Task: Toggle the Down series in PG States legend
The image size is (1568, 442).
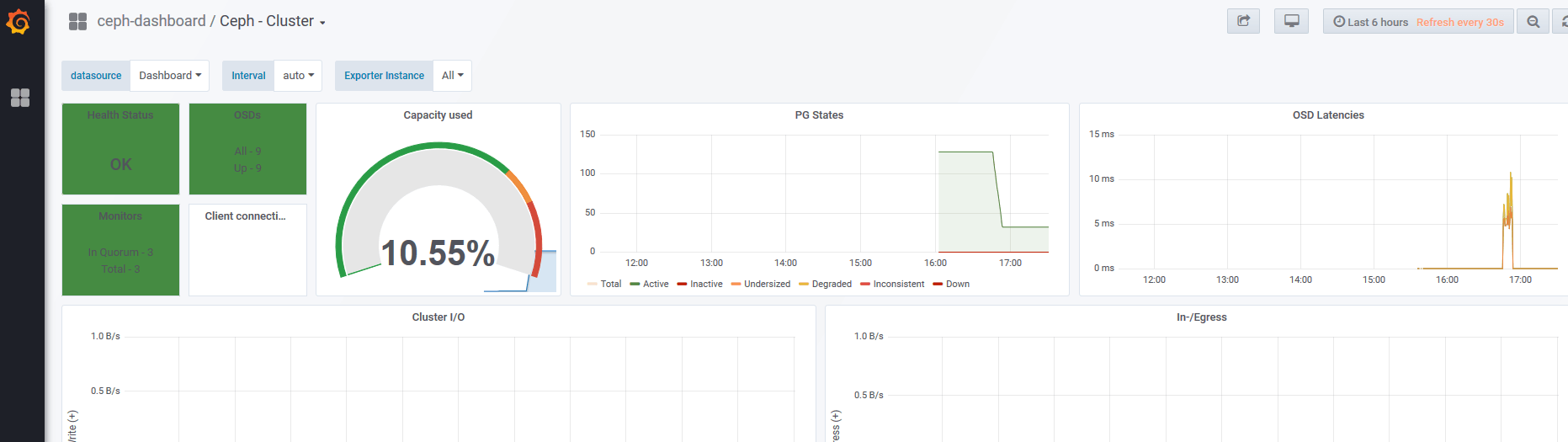Action: (x=958, y=285)
